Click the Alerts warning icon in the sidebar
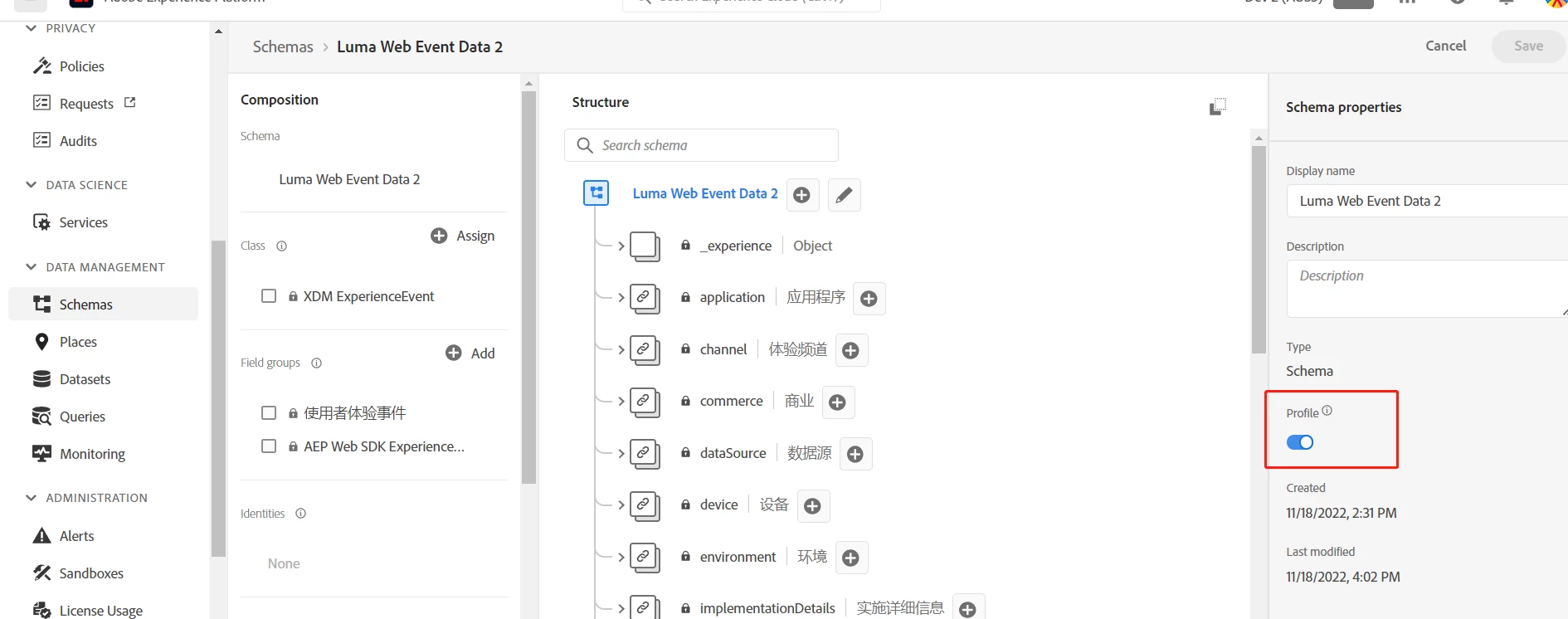This screenshot has height=619, width=1568. click(41, 536)
